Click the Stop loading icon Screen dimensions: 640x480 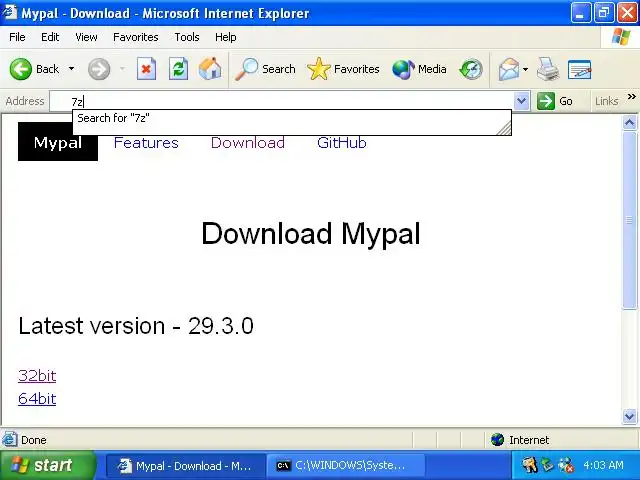point(146,69)
